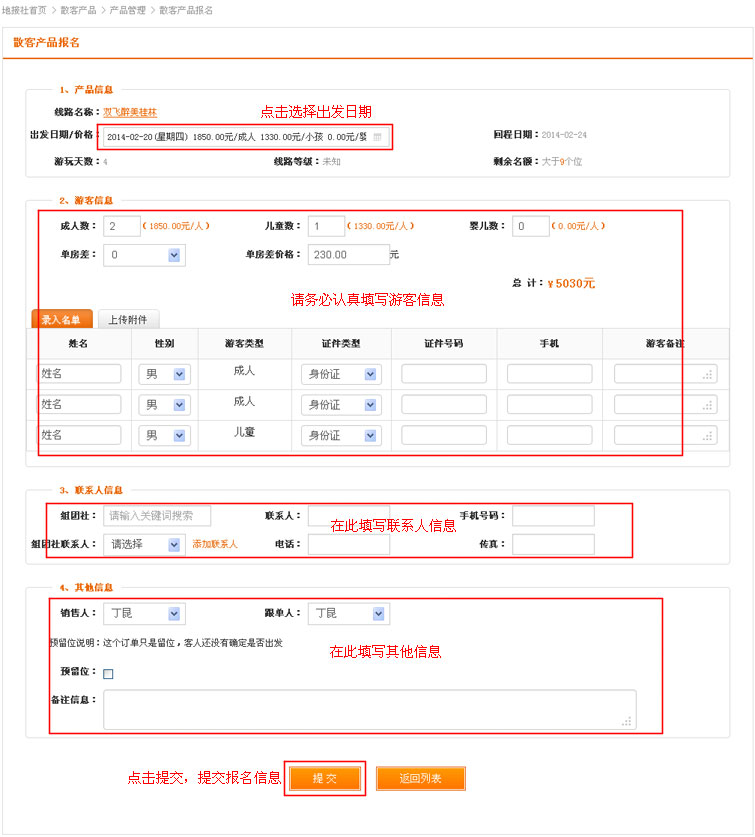Go to 地接社首页 in breadcrumb

coord(24,10)
